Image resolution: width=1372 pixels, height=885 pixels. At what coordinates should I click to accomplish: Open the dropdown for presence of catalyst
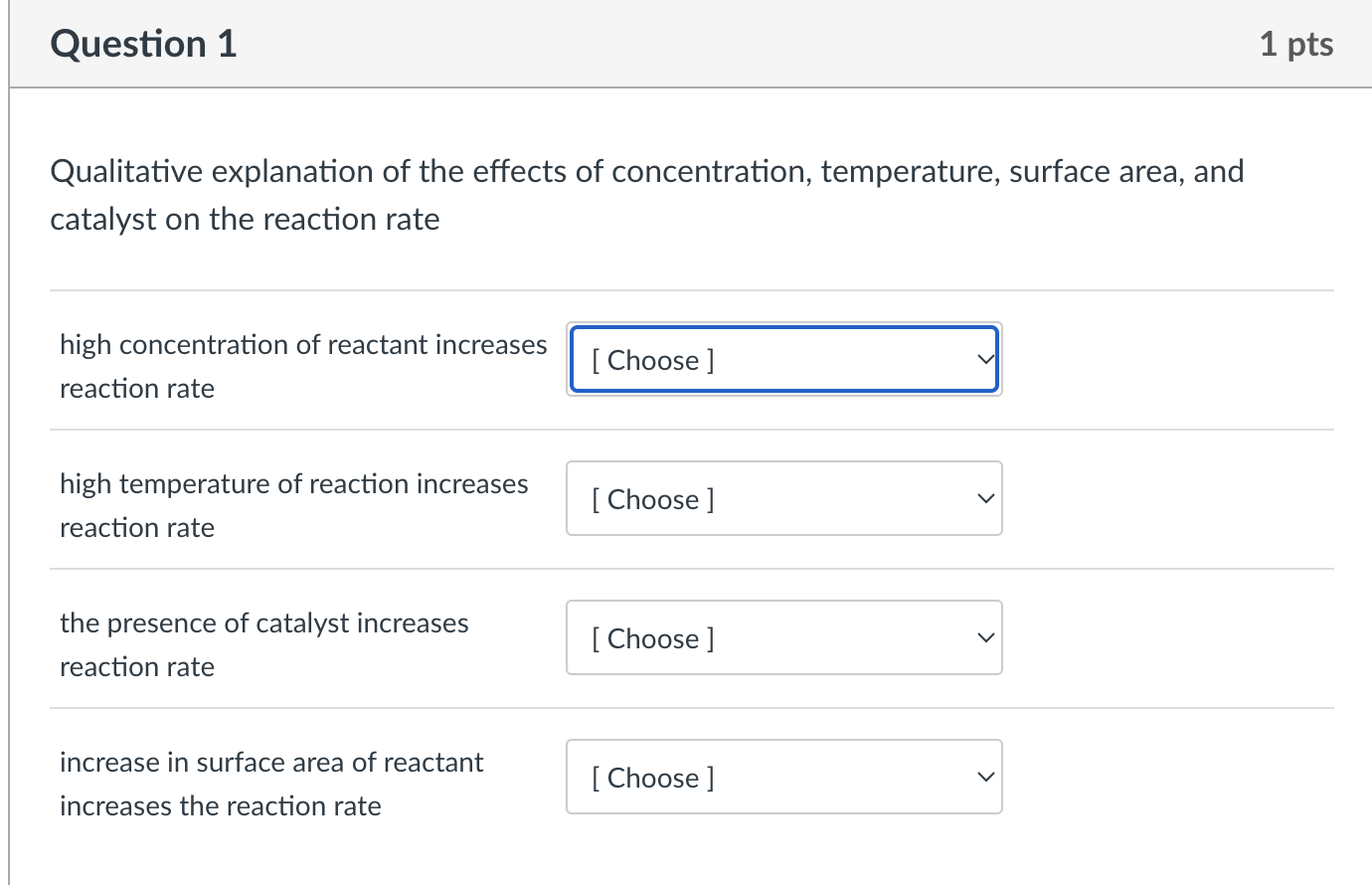(x=784, y=637)
